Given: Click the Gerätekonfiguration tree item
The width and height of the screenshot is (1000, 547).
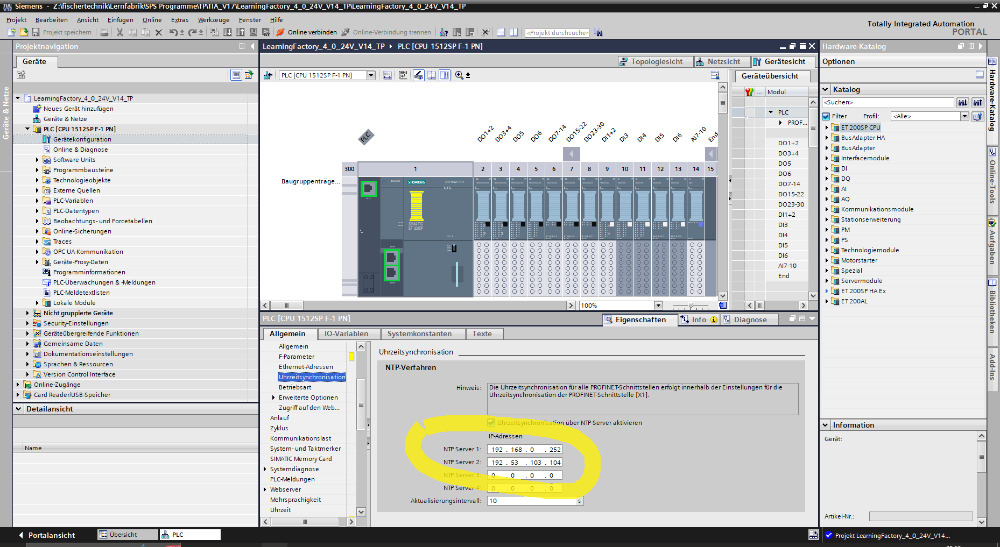Looking at the screenshot, I should 82,139.
